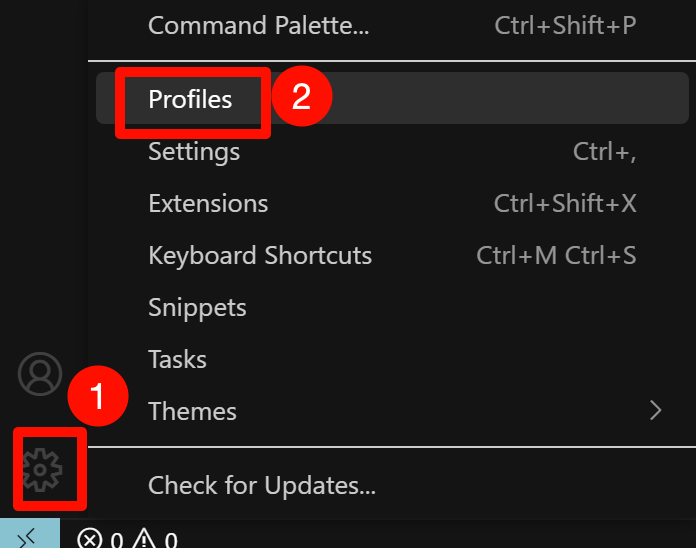Click Check for Updates option

click(x=392, y=485)
